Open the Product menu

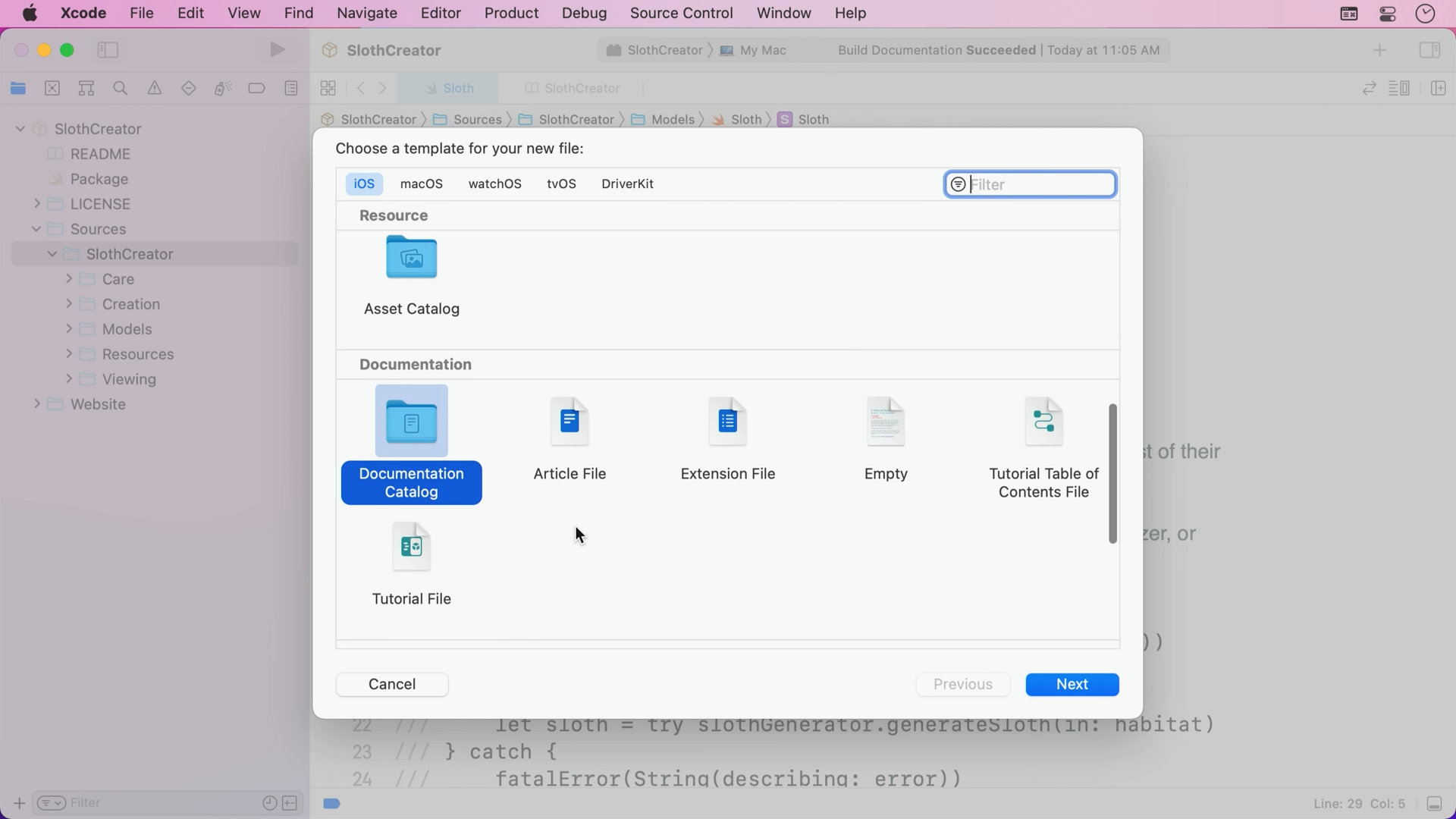point(512,13)
